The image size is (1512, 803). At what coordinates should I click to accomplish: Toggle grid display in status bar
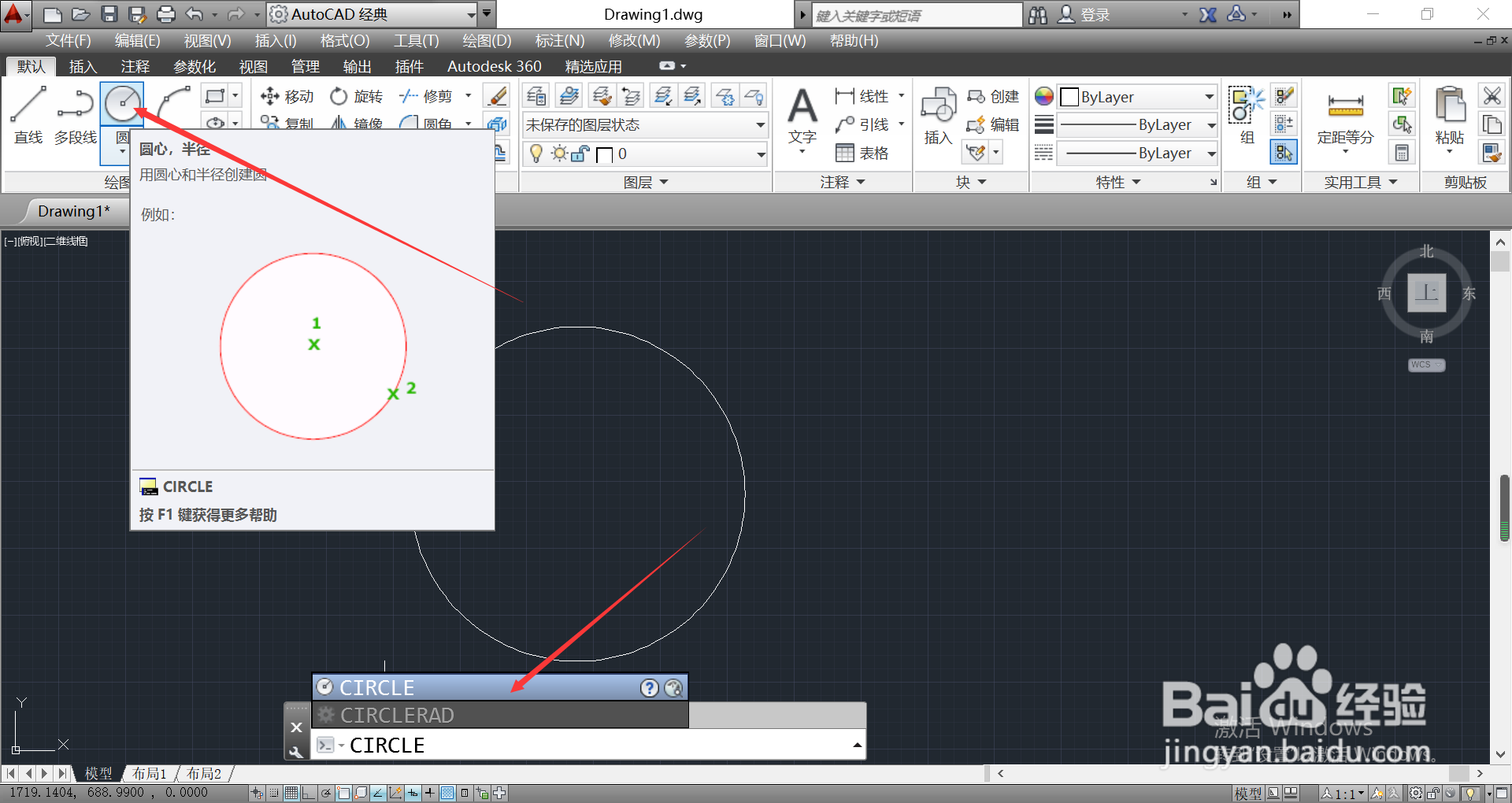click(291, 793)
